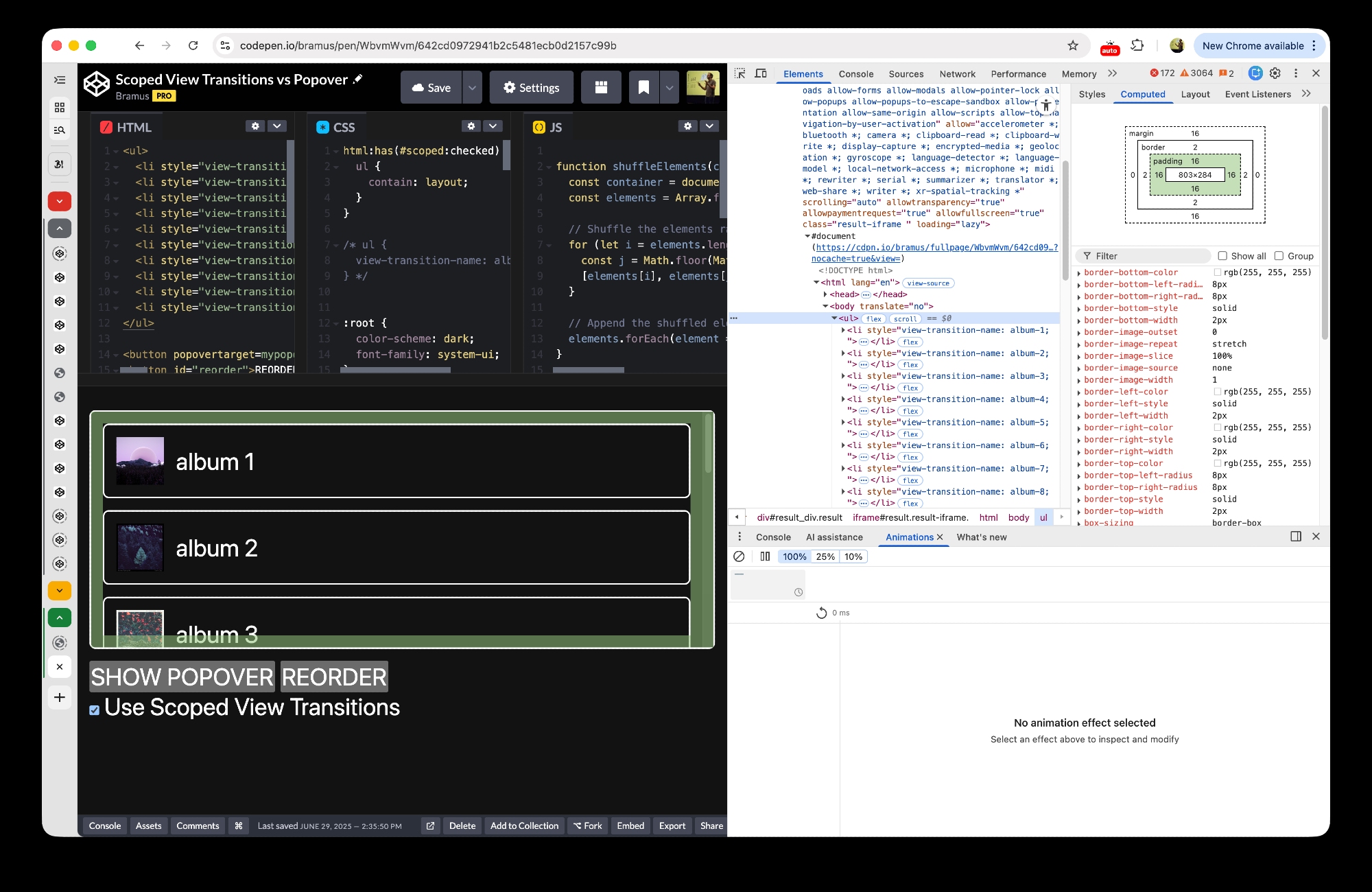1372x892 pixels.
Task: Bookmark this page with the star icon
Action: tap(1073, 46)
